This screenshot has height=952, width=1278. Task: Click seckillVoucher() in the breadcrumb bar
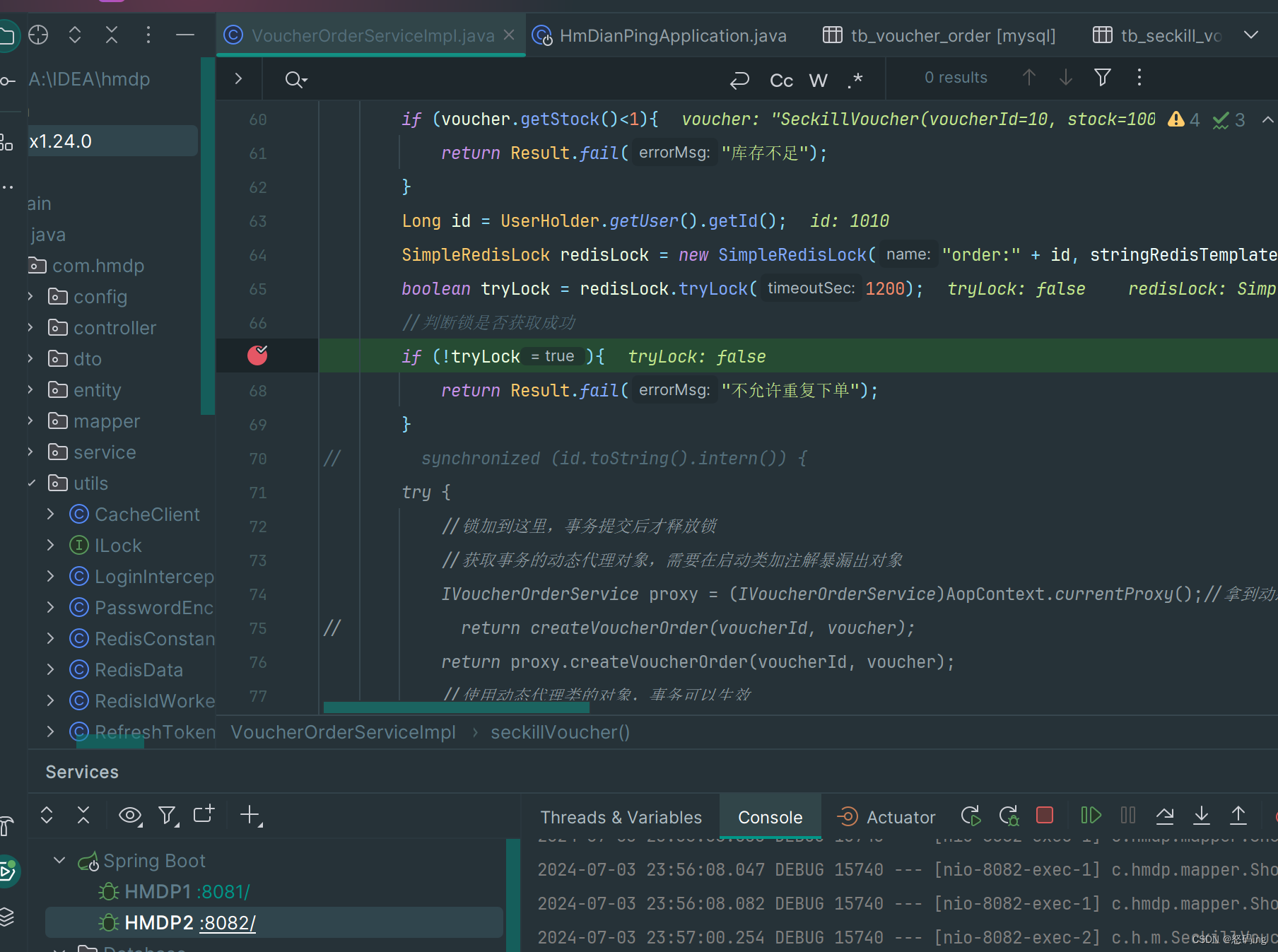click(x=560, y=732)
